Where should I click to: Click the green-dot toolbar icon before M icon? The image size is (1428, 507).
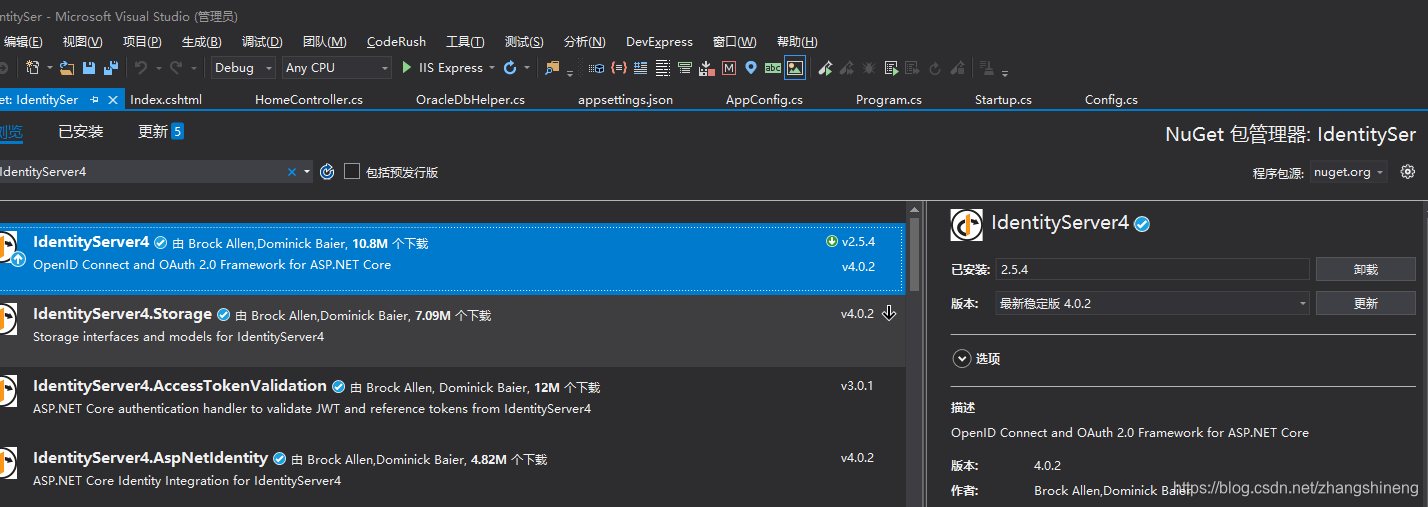(x=707, y=68)
